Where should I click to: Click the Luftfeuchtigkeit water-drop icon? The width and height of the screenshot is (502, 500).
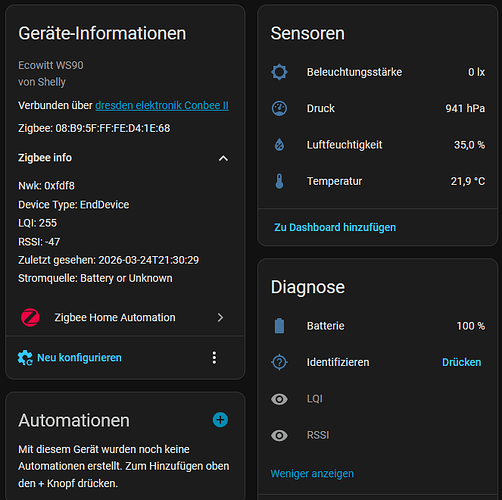click(x=279, y=145)
